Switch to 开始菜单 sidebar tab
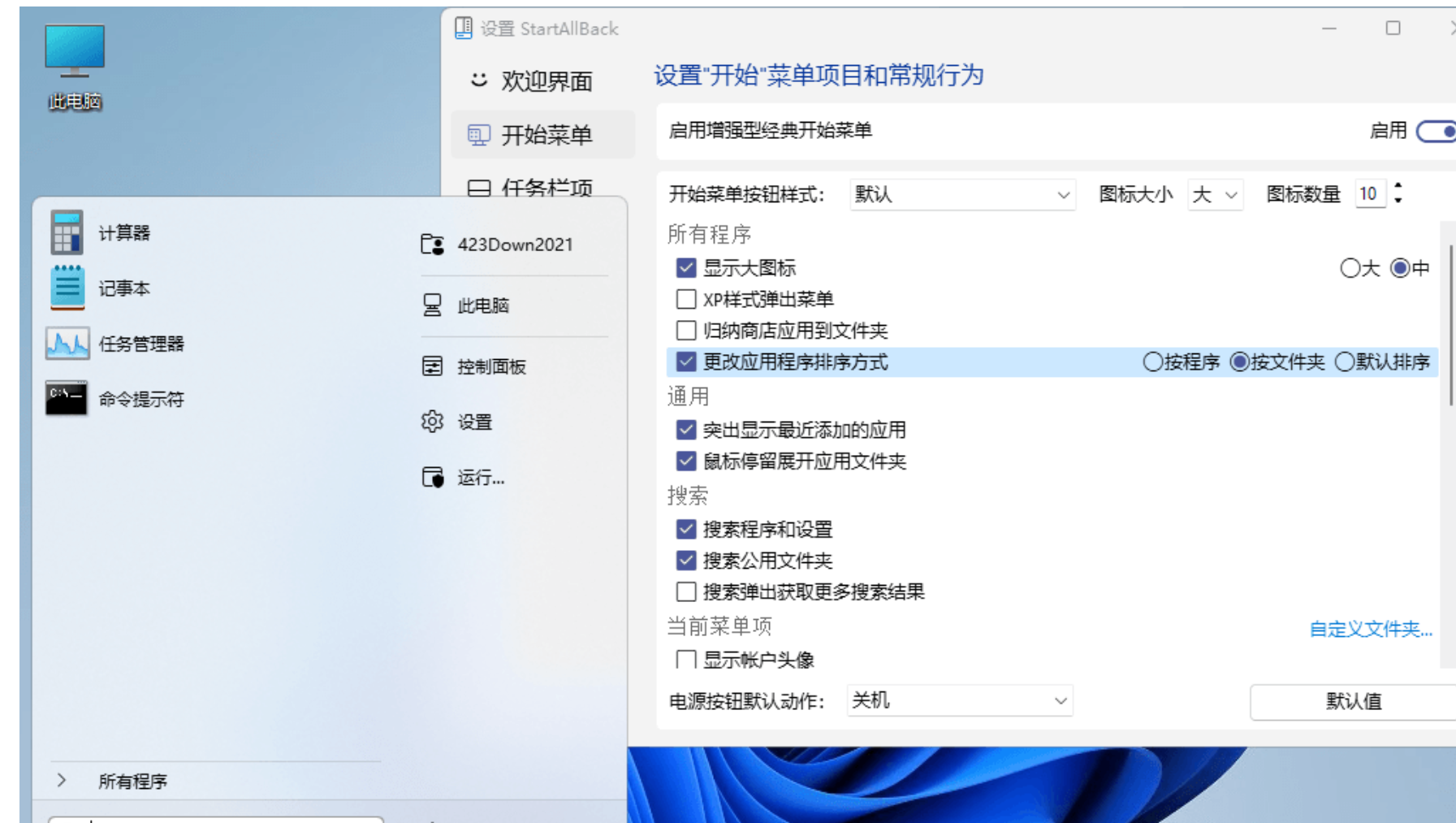 click(x=542, y=135)
